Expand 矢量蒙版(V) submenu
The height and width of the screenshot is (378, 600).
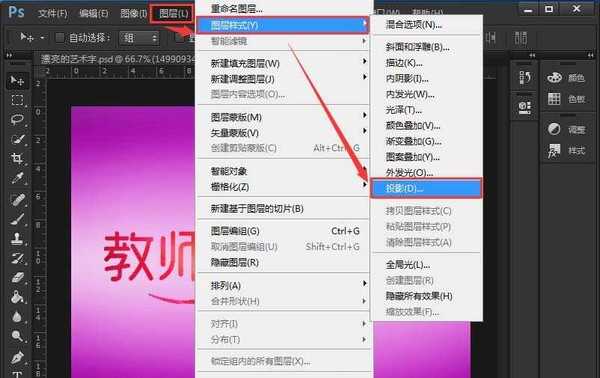pos(284,133)
